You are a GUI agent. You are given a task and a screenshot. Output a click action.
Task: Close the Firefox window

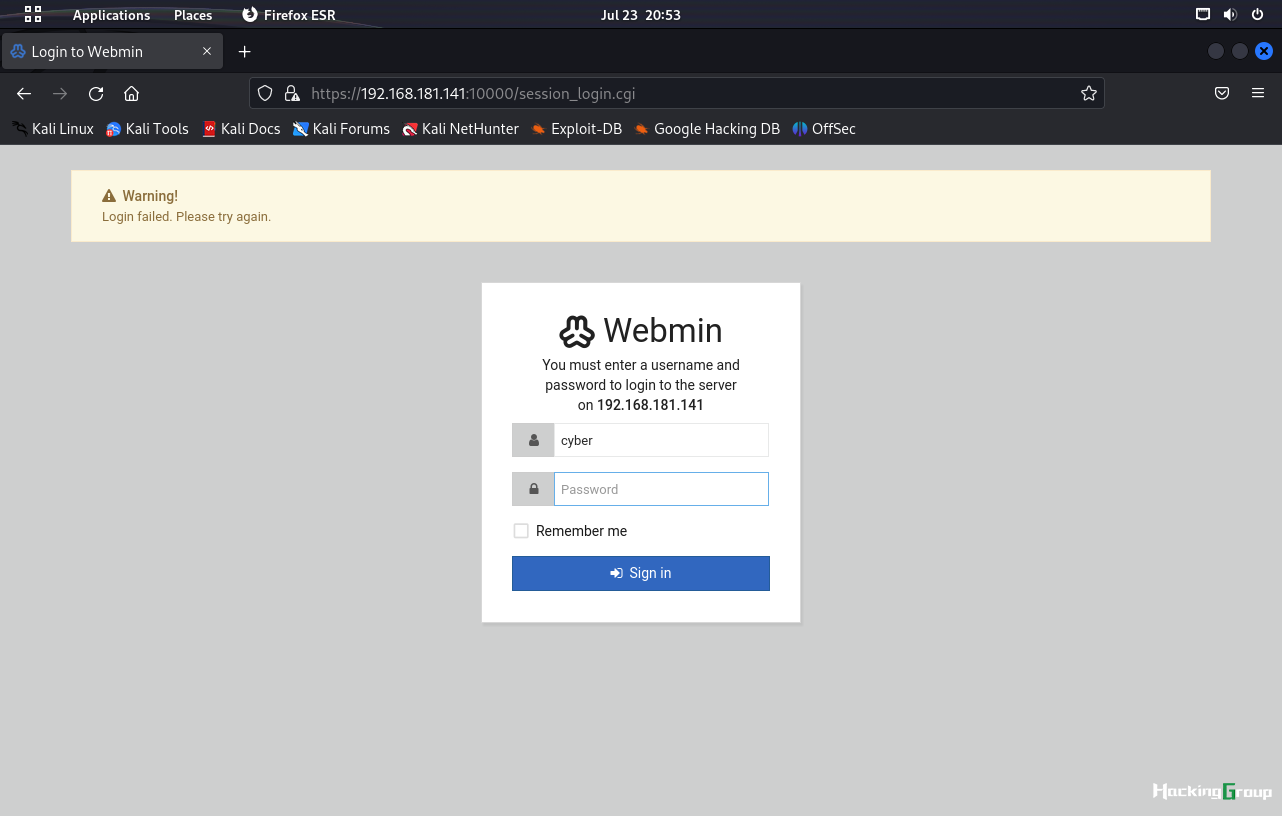1264,52
